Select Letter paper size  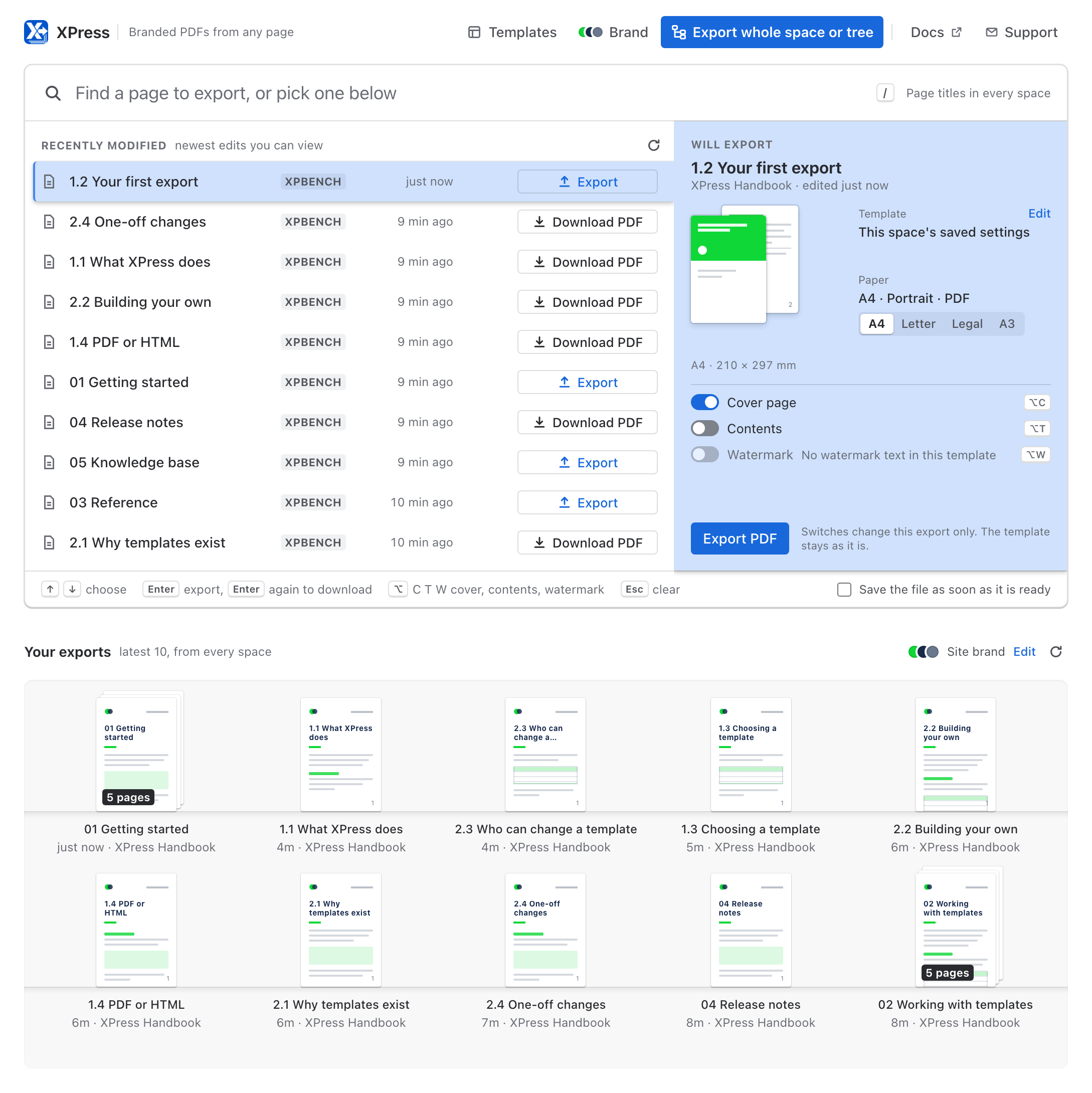tap(919, 324)
